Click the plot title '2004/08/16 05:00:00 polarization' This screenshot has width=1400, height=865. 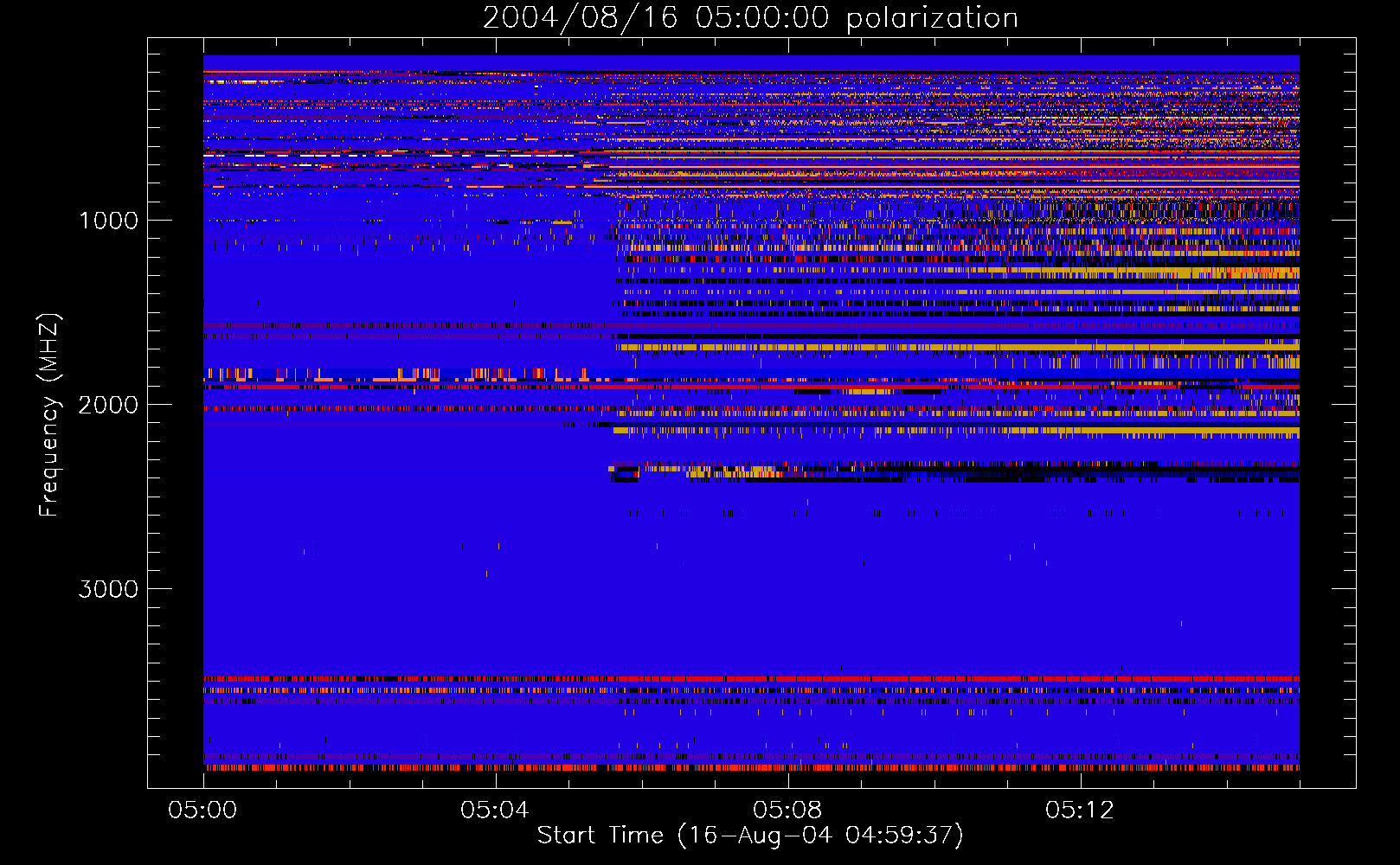tap(750, 18)
